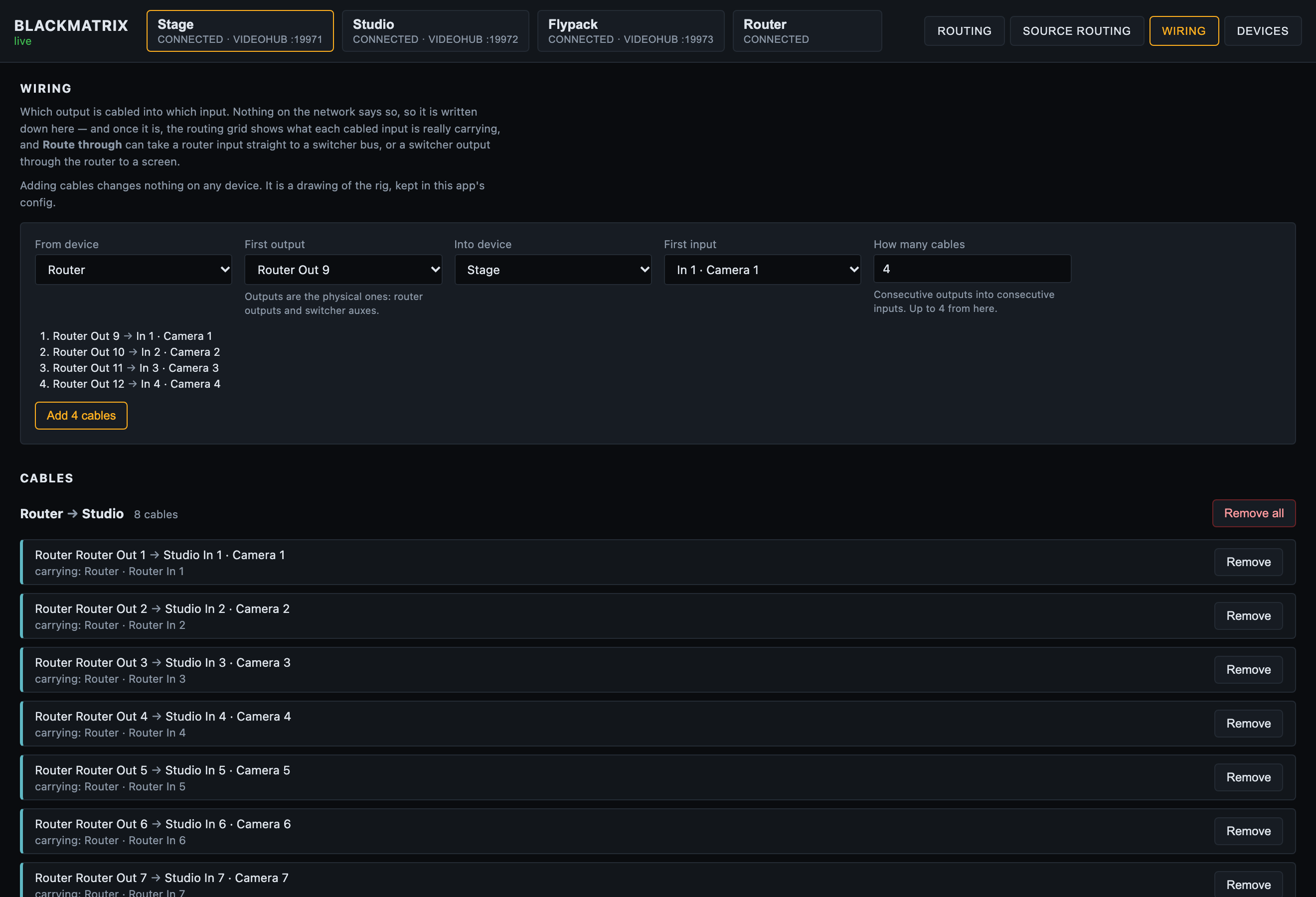Select the Stage device card
The image size is (1316, 897).
pyautogui.click(x=240, y=30)
